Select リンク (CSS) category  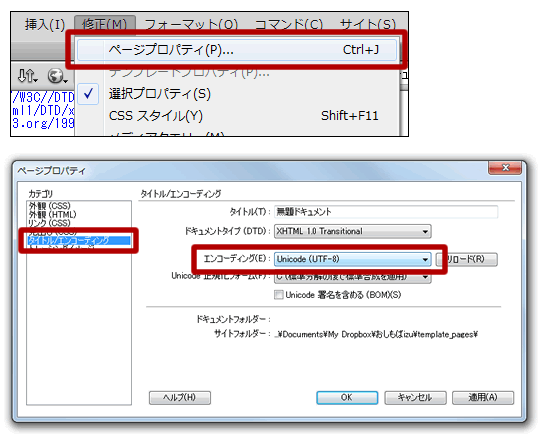coord(49,223)
